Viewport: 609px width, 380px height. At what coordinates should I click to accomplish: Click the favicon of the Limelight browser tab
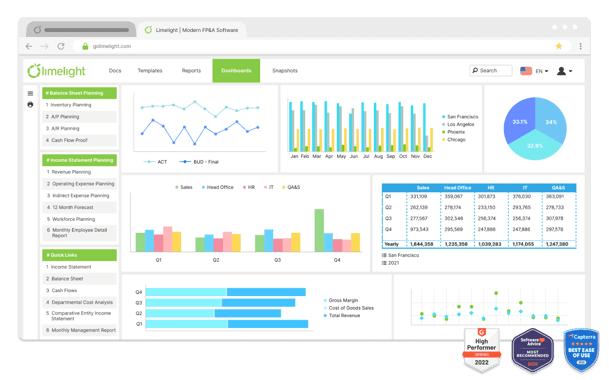coord(148,30)
